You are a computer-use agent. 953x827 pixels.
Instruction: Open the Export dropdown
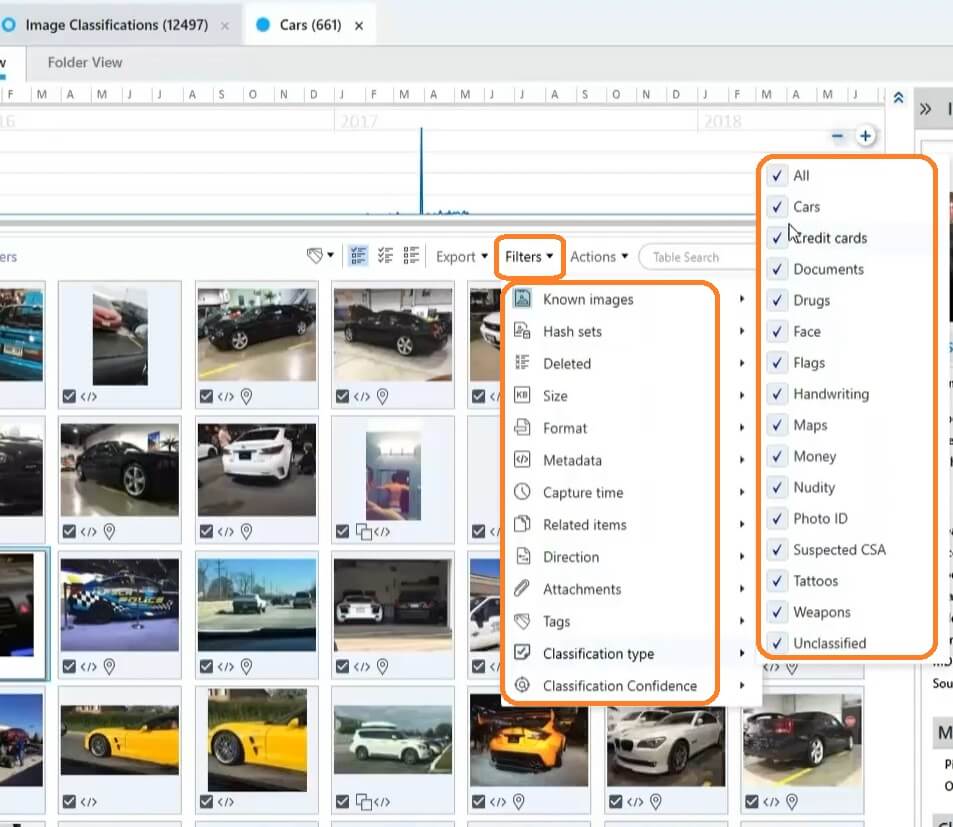tap(462, 257)
